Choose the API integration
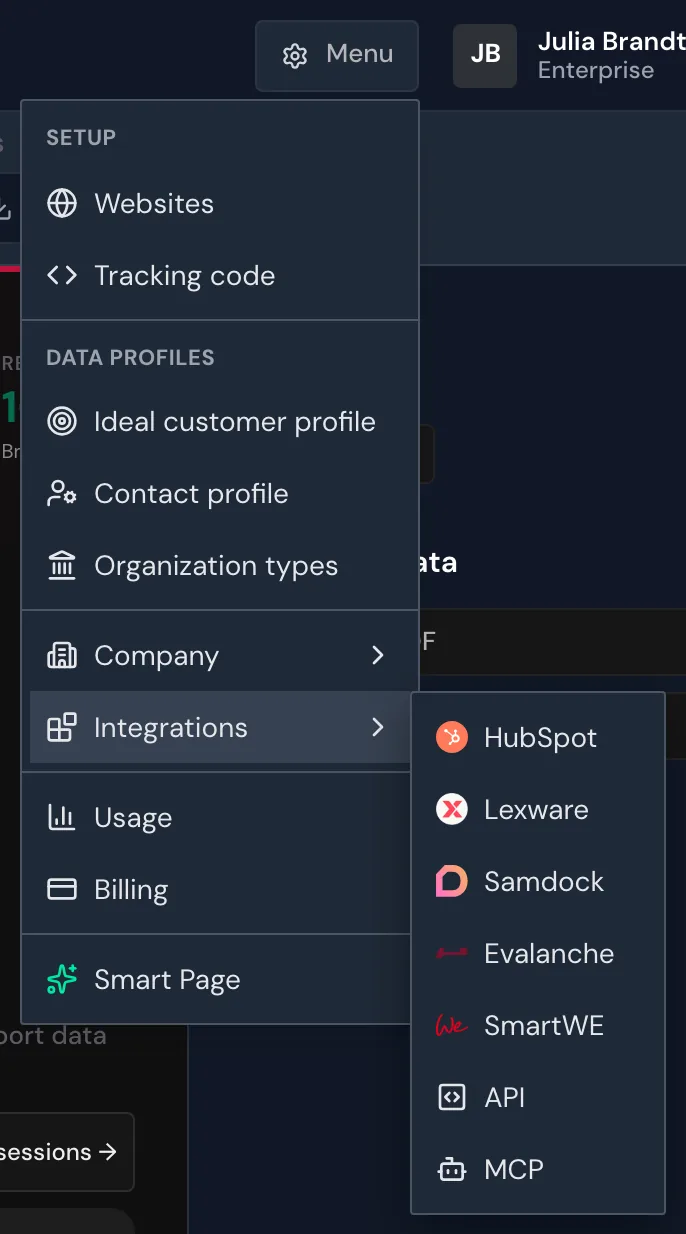686x1234 pixels. tap(538, 1098)
